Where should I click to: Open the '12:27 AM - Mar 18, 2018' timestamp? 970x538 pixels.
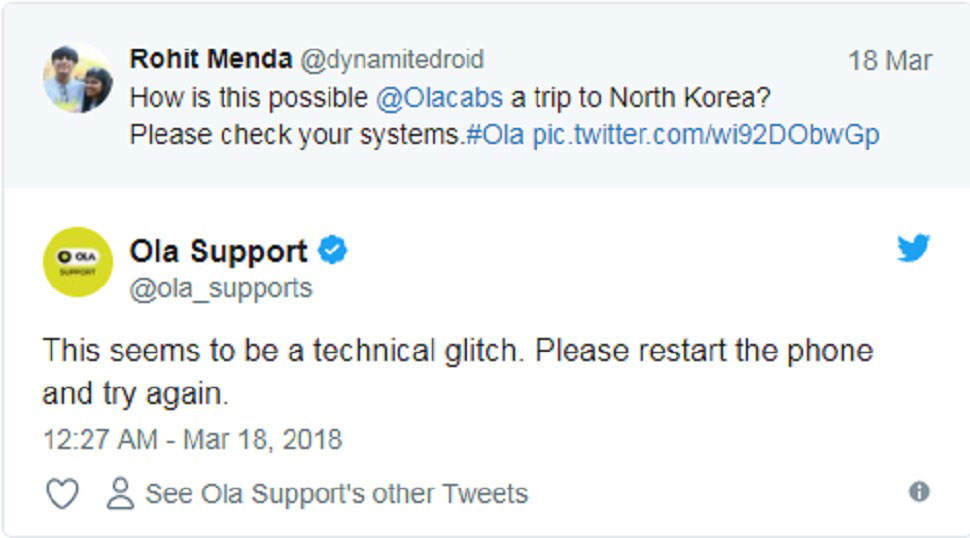[192, 439]
